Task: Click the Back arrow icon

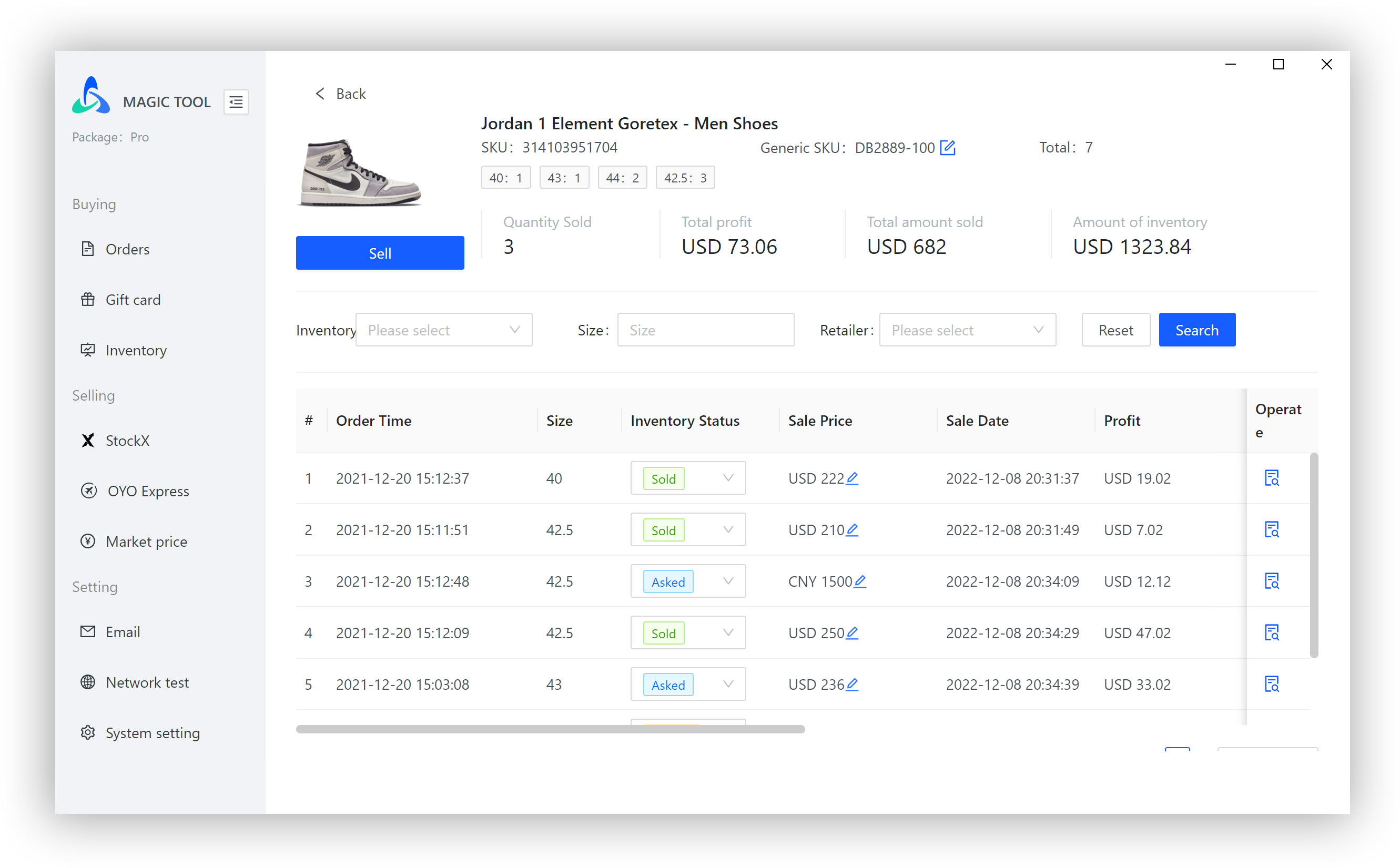Action: 320,94
